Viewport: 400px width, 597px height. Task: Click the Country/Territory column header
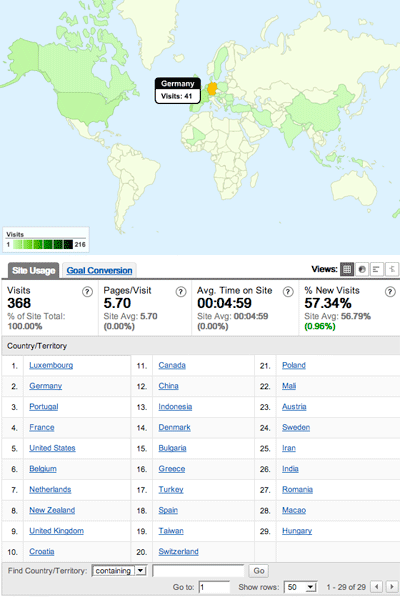37,346
